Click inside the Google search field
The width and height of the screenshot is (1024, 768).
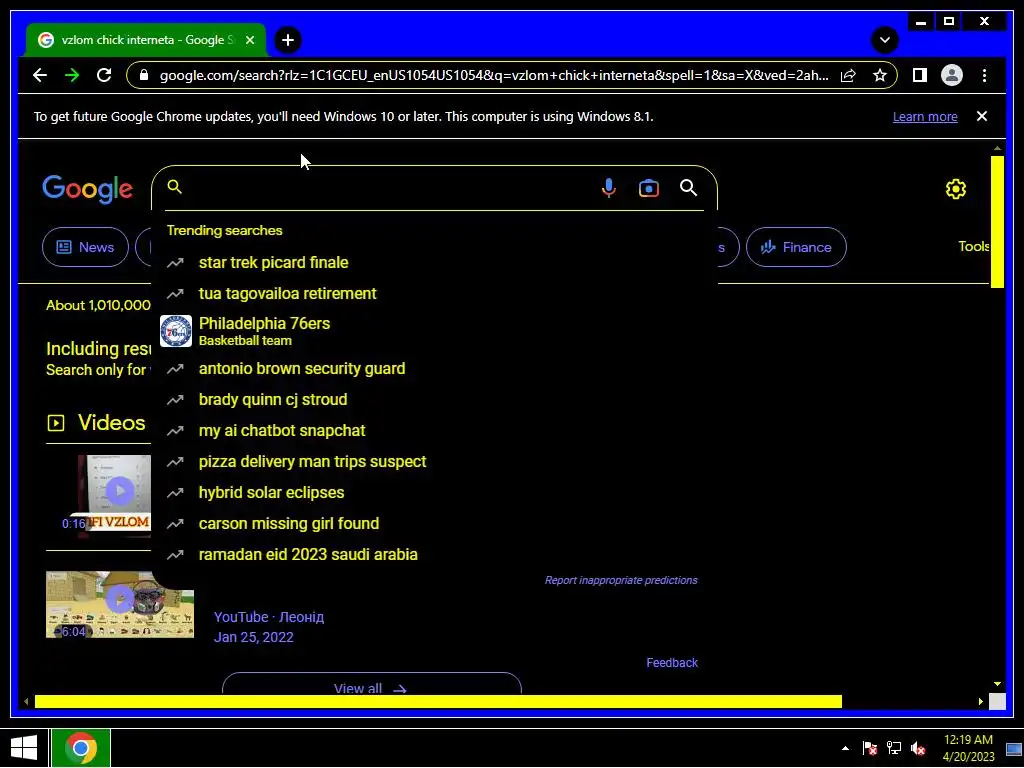click(389, 188)
